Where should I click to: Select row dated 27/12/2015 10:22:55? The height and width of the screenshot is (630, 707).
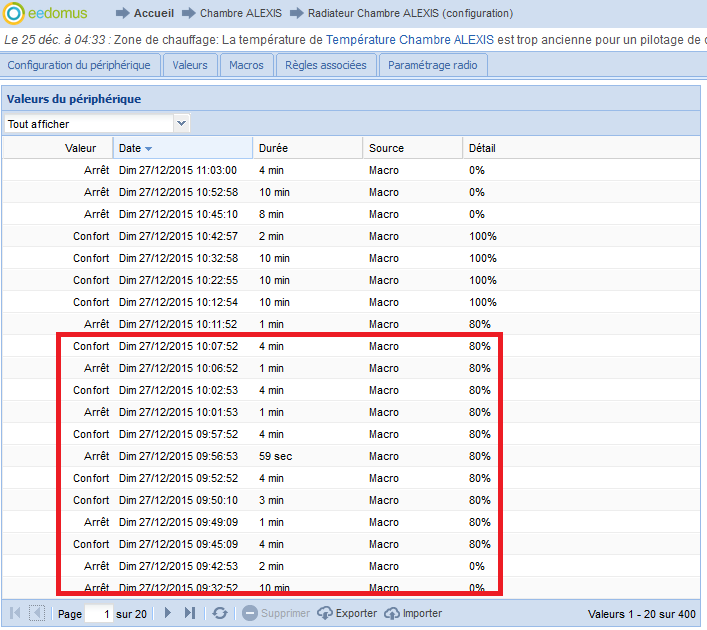(351, 281)
